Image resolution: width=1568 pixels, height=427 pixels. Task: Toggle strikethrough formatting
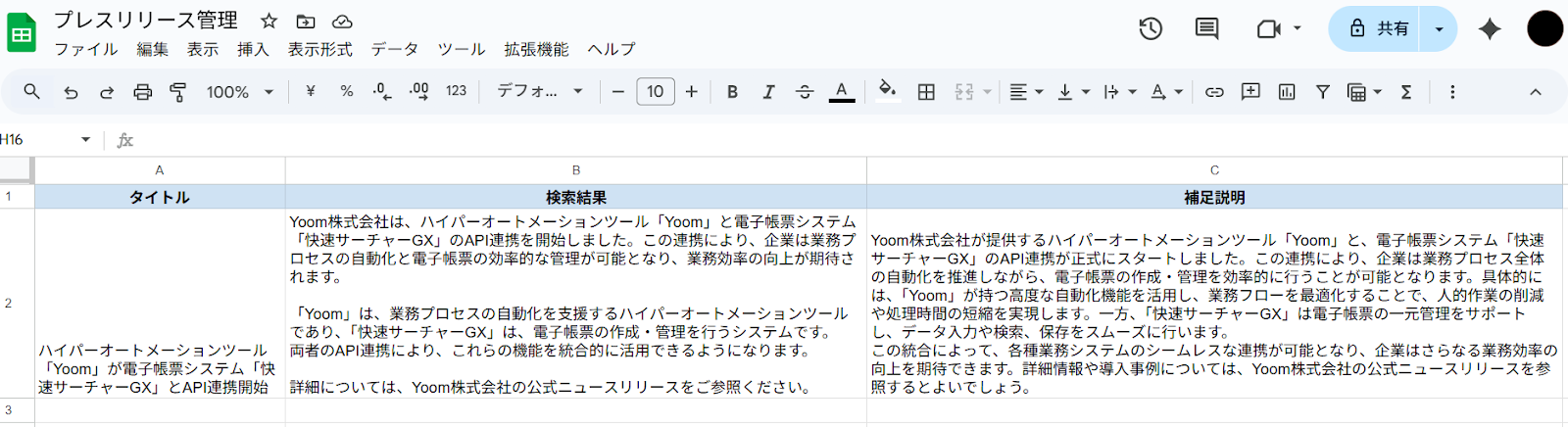(805, 91)
